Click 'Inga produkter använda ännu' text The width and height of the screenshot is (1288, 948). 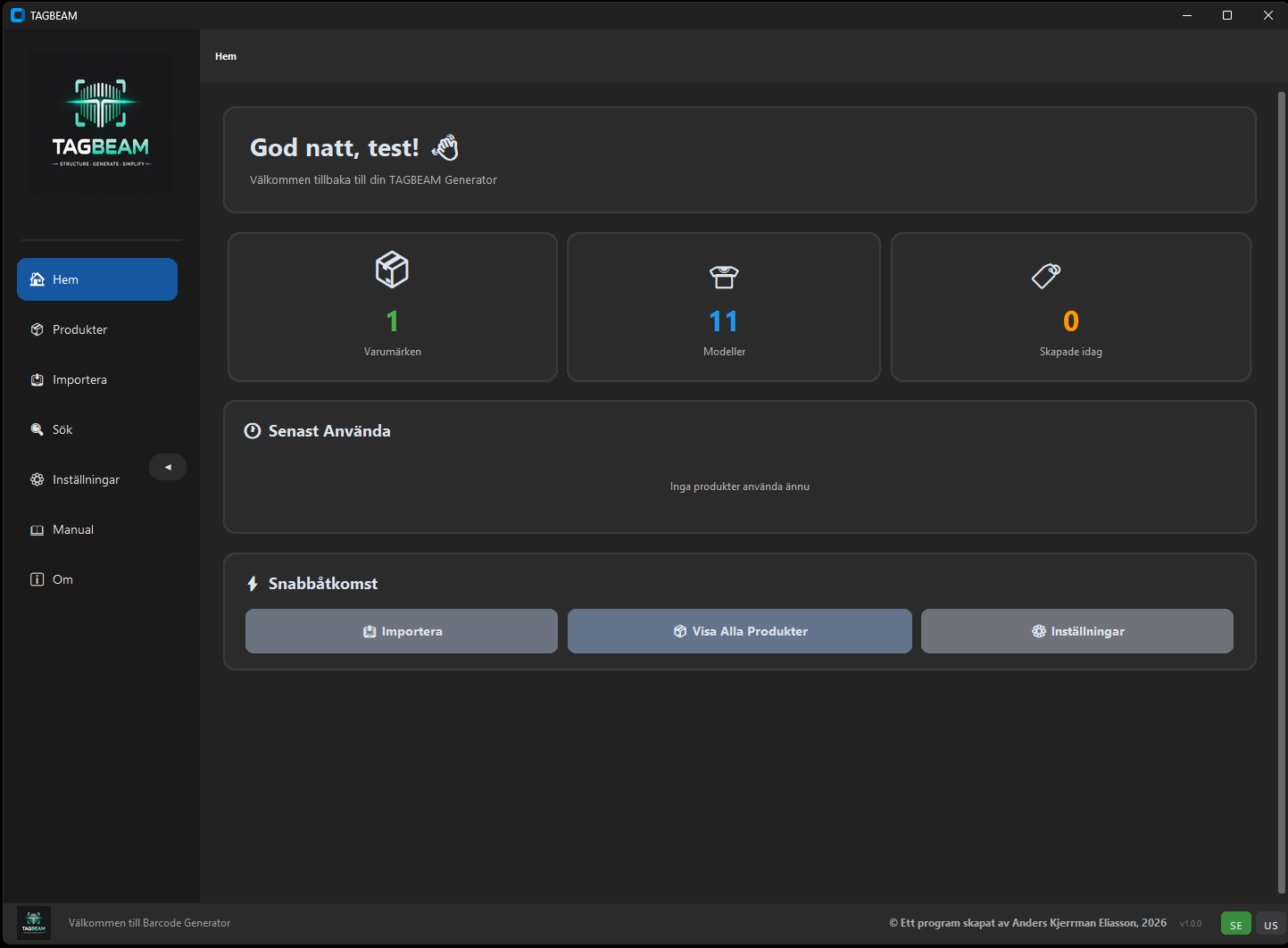740,486
